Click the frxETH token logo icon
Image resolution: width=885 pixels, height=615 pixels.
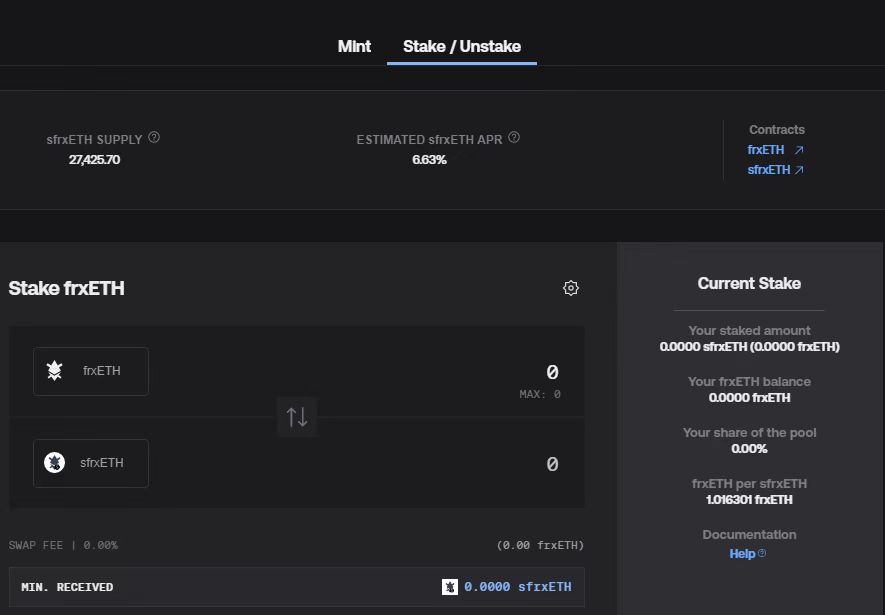coord(55,371)
